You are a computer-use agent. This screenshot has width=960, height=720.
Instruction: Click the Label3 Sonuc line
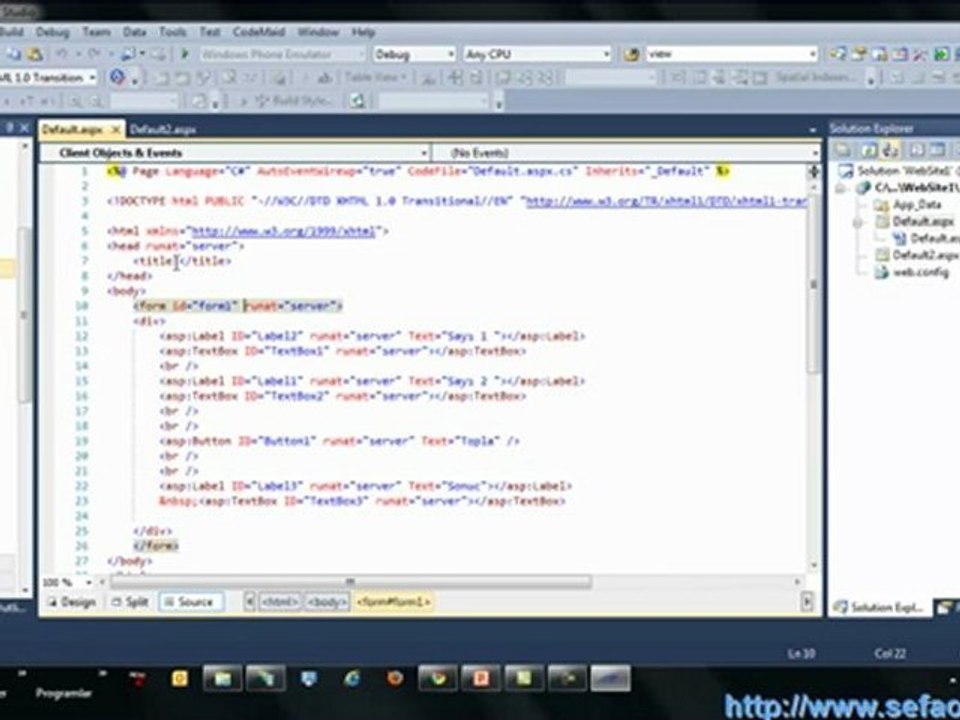(x=366, y=486)
